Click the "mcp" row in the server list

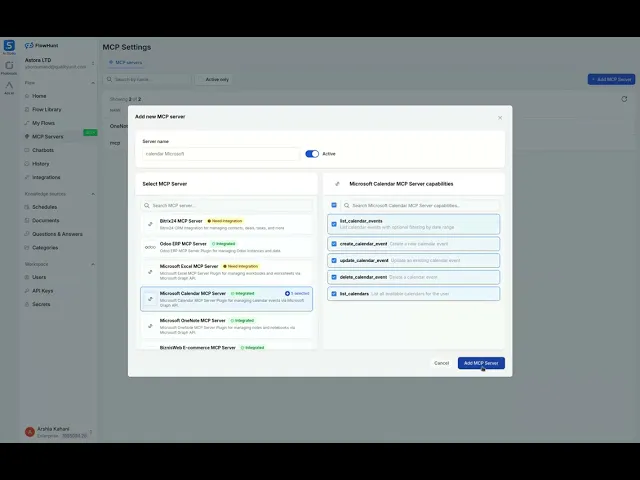tap(115, 143)
